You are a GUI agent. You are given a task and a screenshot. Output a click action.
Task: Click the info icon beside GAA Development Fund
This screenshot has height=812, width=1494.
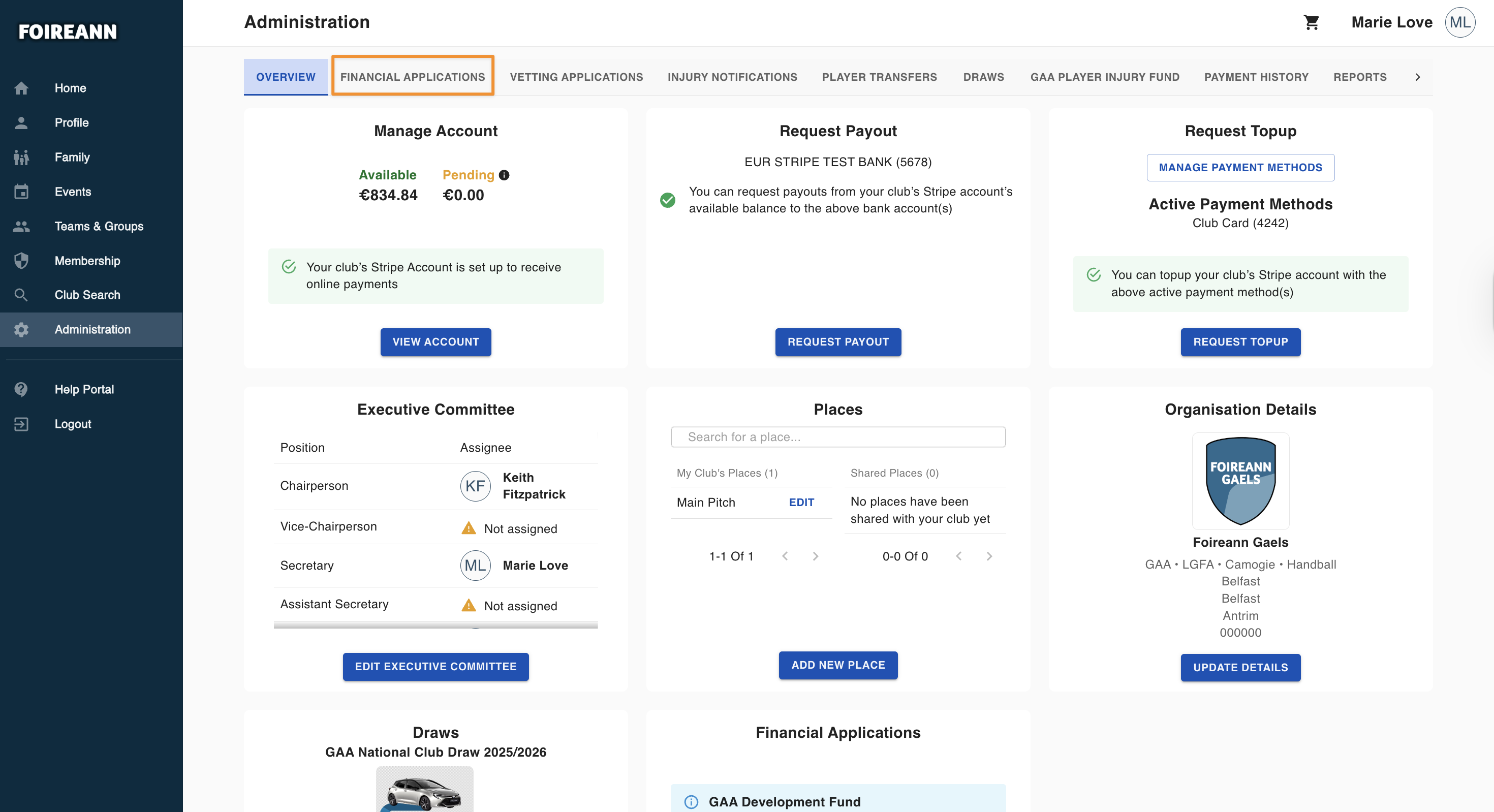pyautogui.click(x=691, y=801)
